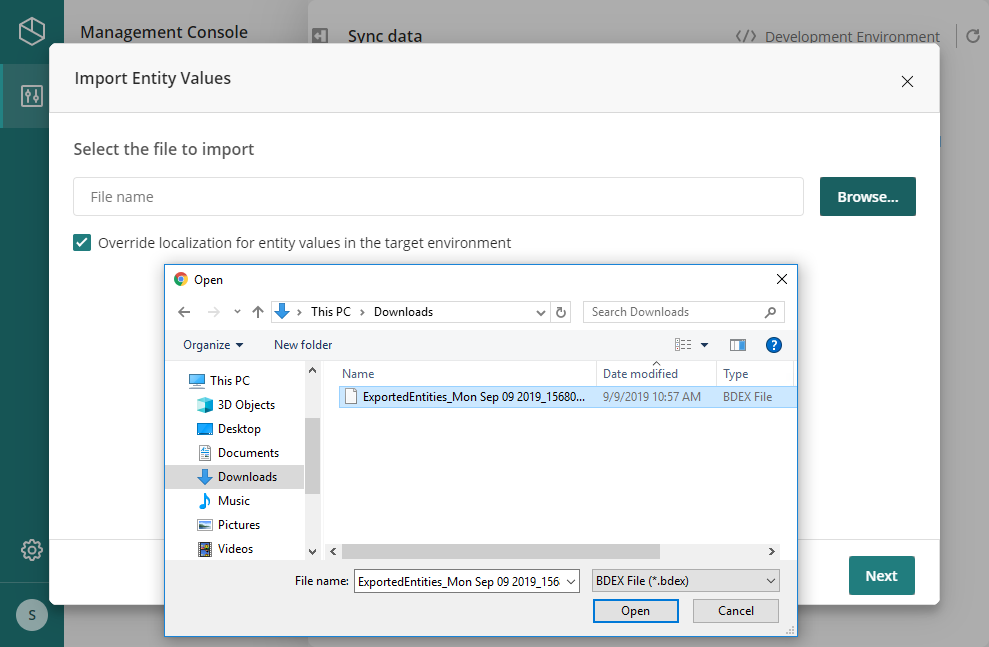The height and width of the screenshot is (647, 989).
Task: Click the back arrow icon beside Sync data
Action: click(319, 35)
